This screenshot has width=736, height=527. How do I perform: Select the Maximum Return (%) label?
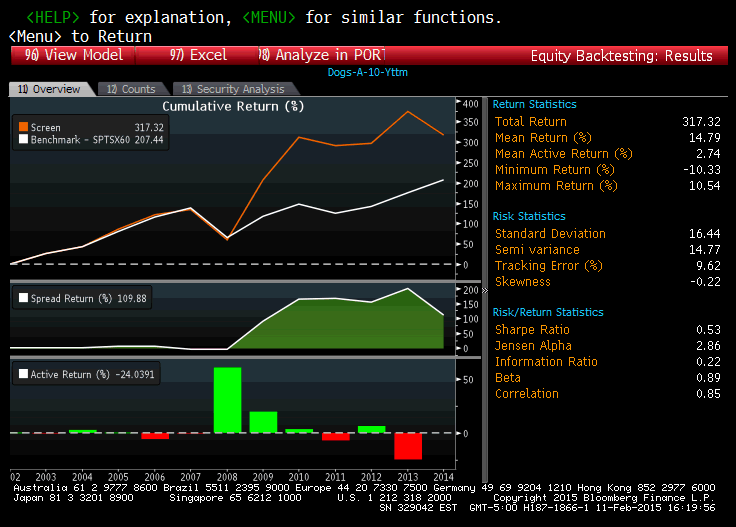pyautogui.click(x=556, y=185)
